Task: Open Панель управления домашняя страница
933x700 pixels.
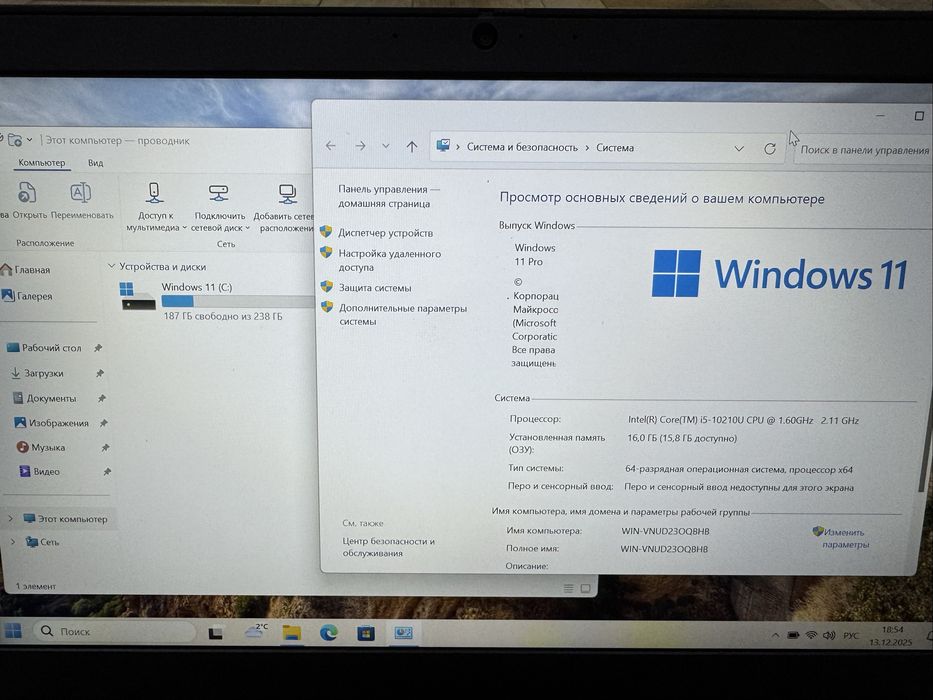Action: coord(389,196)
